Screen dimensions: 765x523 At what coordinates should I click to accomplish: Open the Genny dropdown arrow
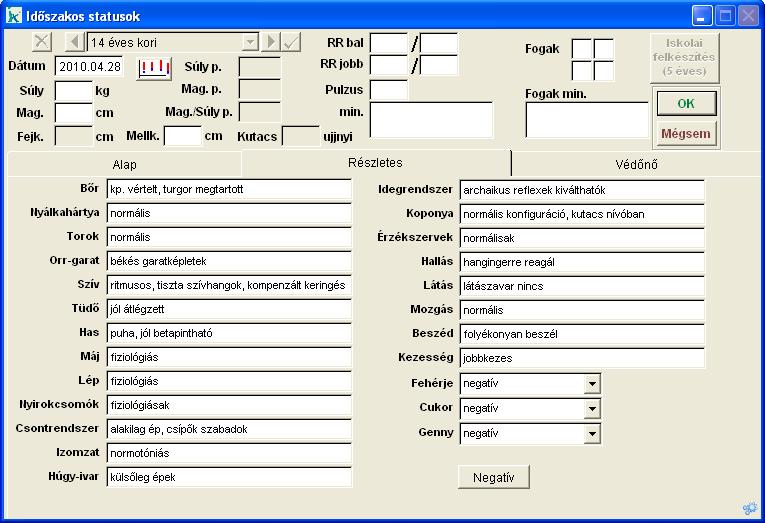point(592,433)
